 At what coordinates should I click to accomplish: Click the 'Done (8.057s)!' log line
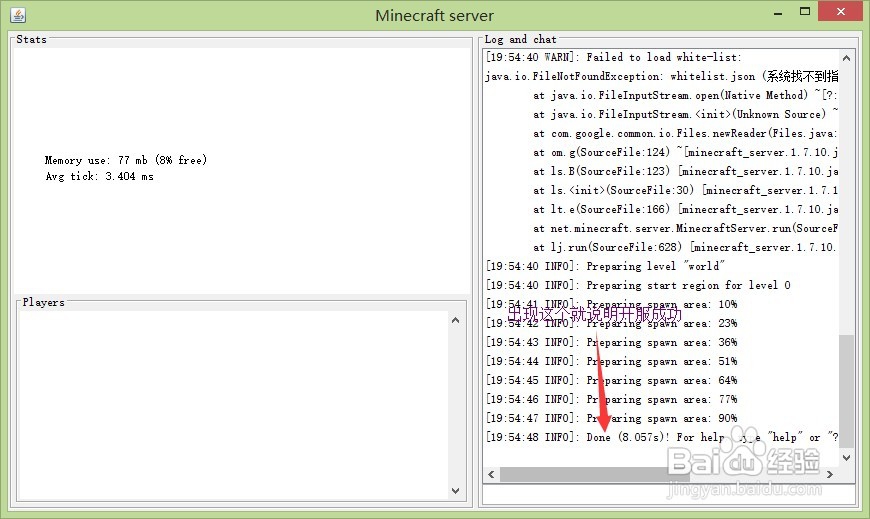pos(662,437)
